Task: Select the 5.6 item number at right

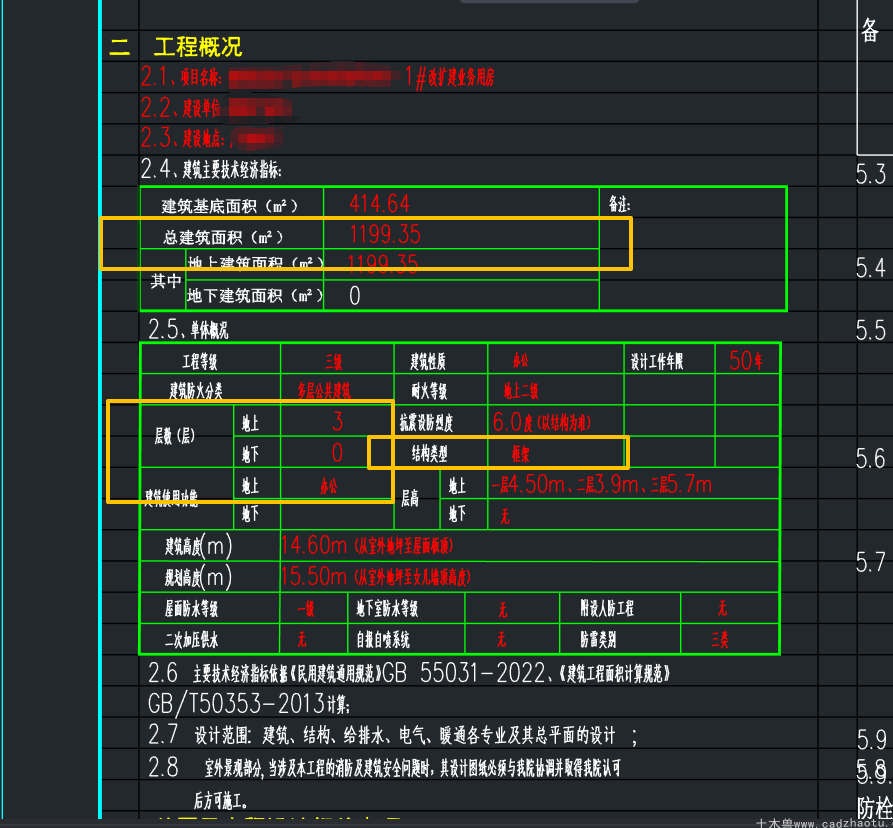Action: point(871,458)
